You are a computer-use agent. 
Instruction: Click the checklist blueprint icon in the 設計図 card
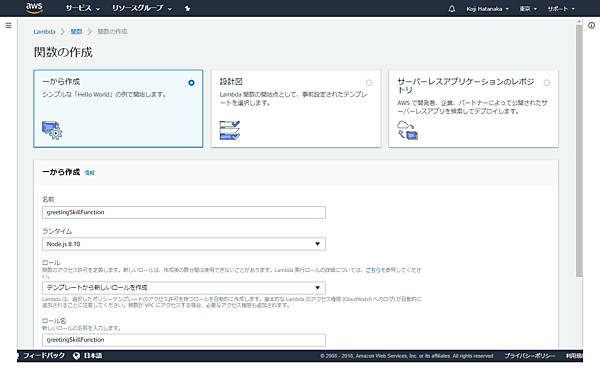pyautogui.click(x=230, y=130)
